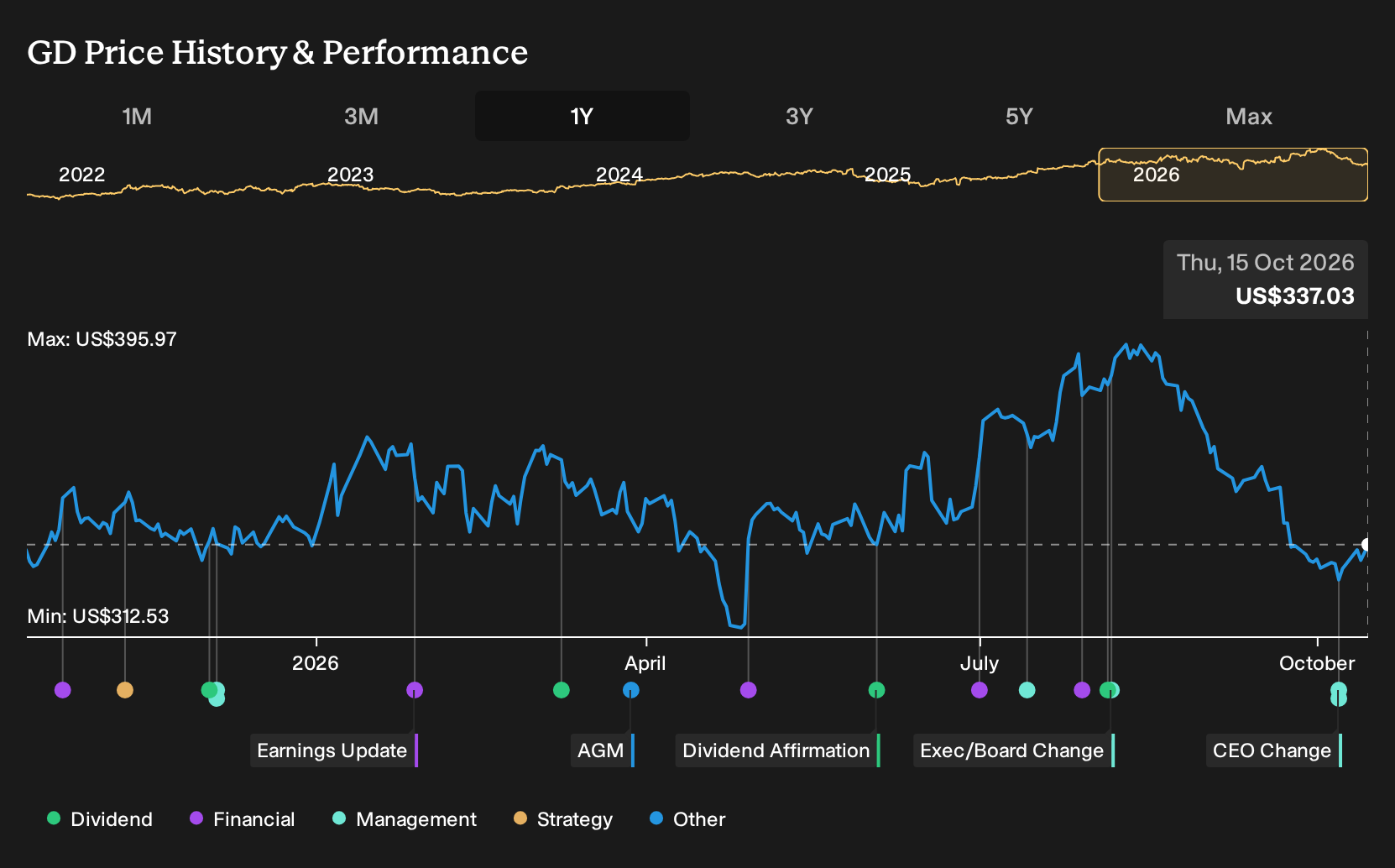
Task: Toggle the Financial legend filter
Action: pyautogui.click(x=242, y=819)
